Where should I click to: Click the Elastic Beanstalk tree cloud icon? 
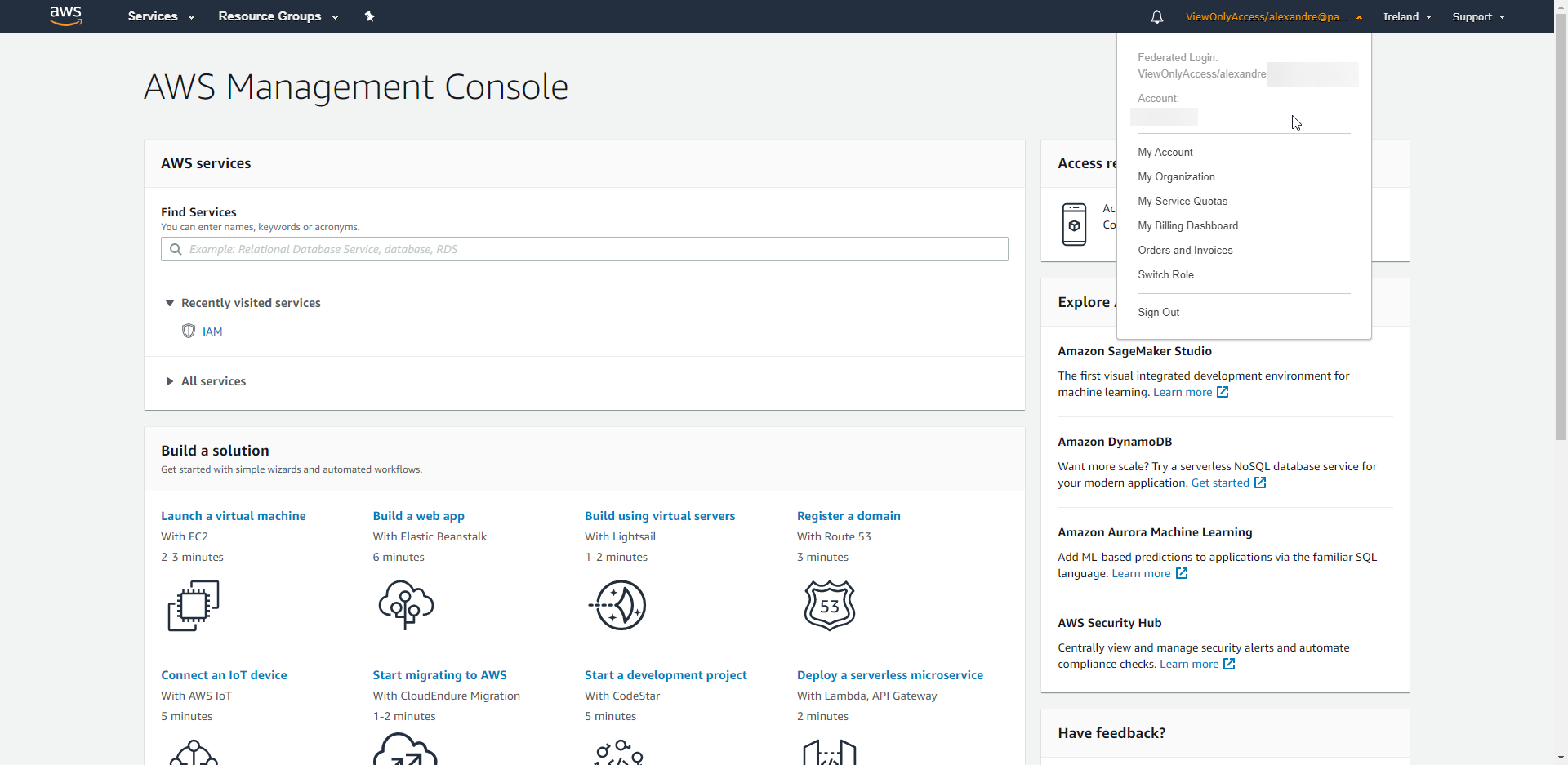pyautogui.click(x=406, y=605)
